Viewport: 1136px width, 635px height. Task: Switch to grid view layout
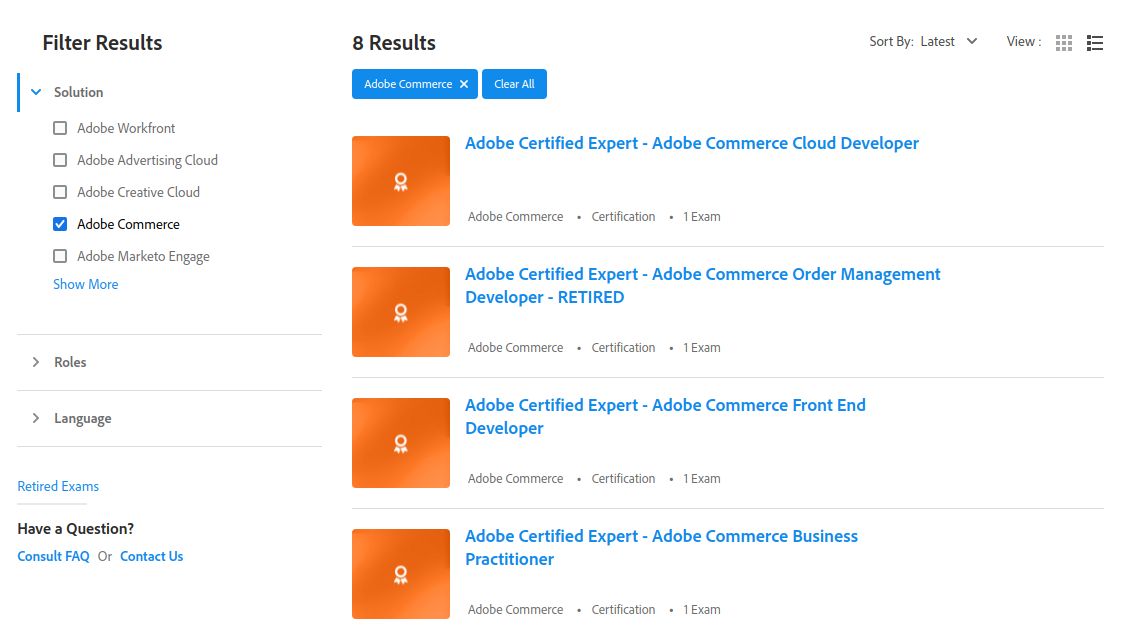click(1064, 43)
